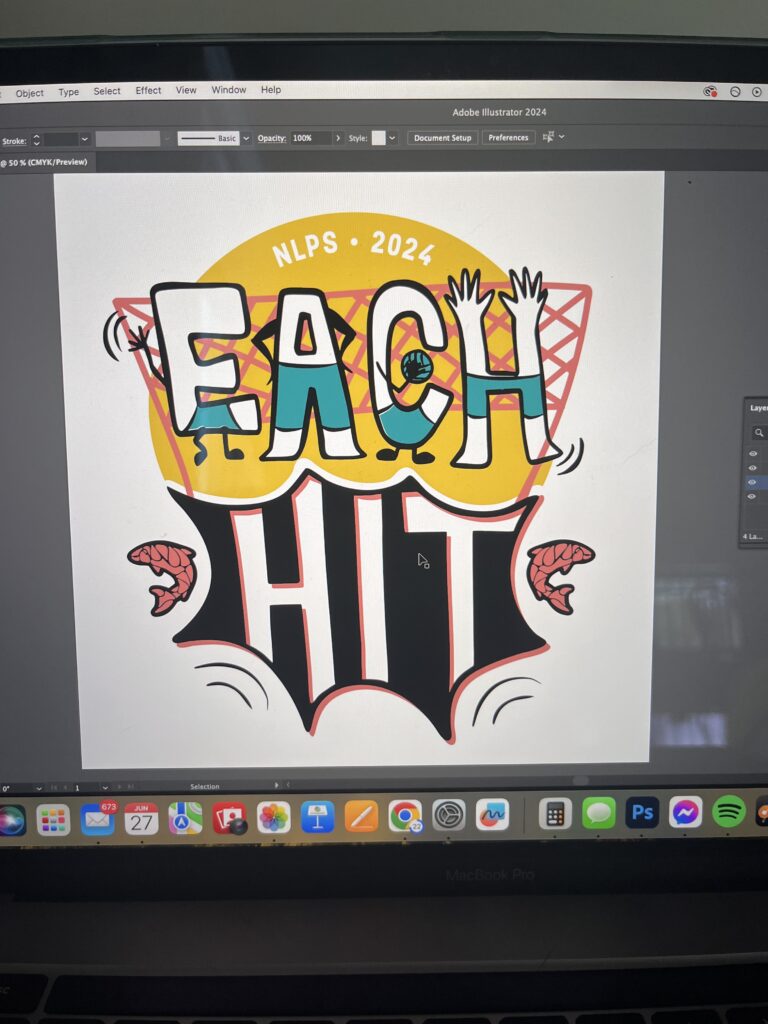Toggle the bottom layer's eye icon
The height and width of the screenshot is (1024, 768).
[x=752, y=497]
